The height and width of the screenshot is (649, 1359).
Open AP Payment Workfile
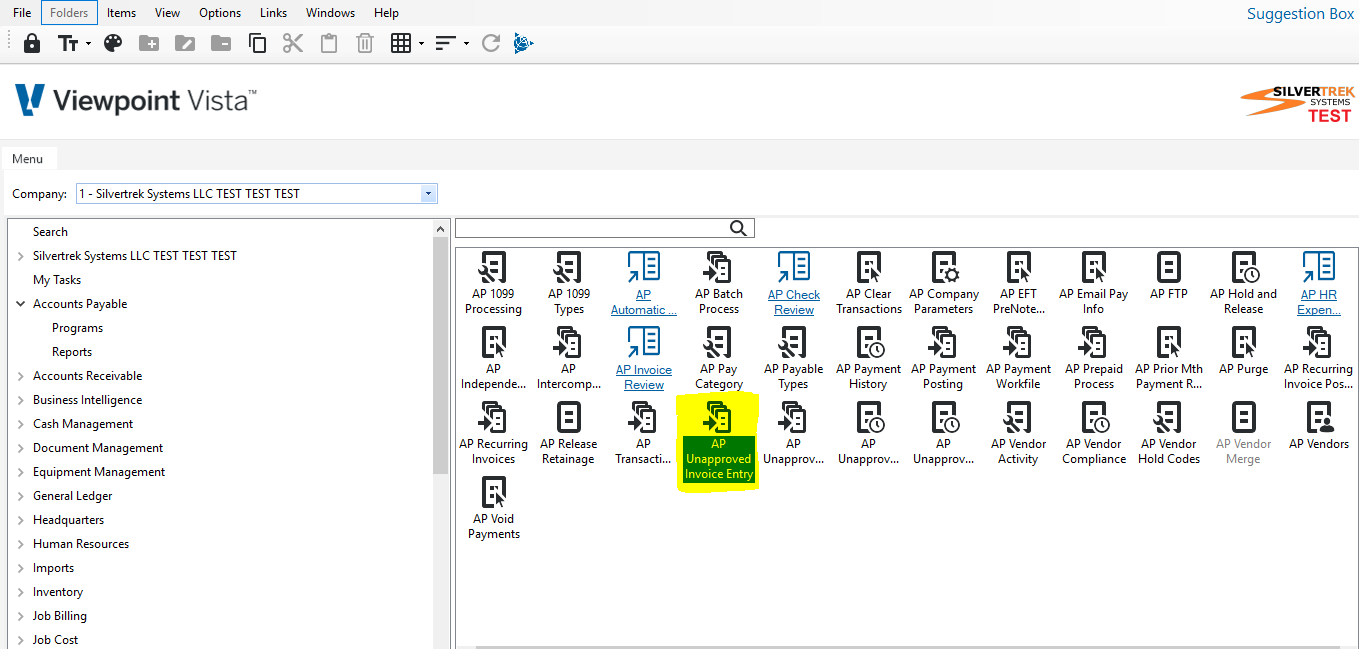pos(1019,358)
